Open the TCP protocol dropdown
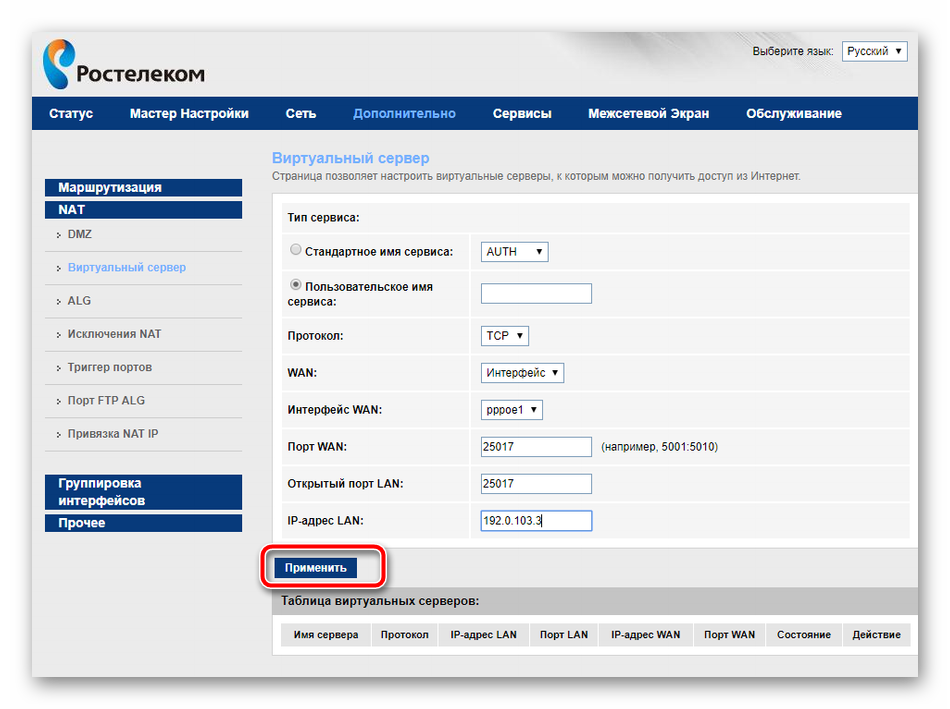This screenshot has width=950, height=709. 504,336
